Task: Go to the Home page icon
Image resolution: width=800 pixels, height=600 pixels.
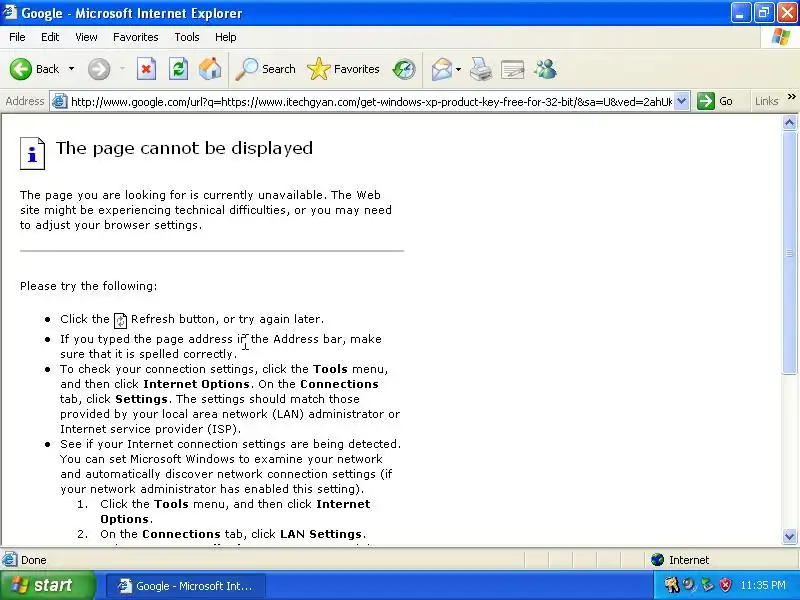Action: (x=210, y=69)
